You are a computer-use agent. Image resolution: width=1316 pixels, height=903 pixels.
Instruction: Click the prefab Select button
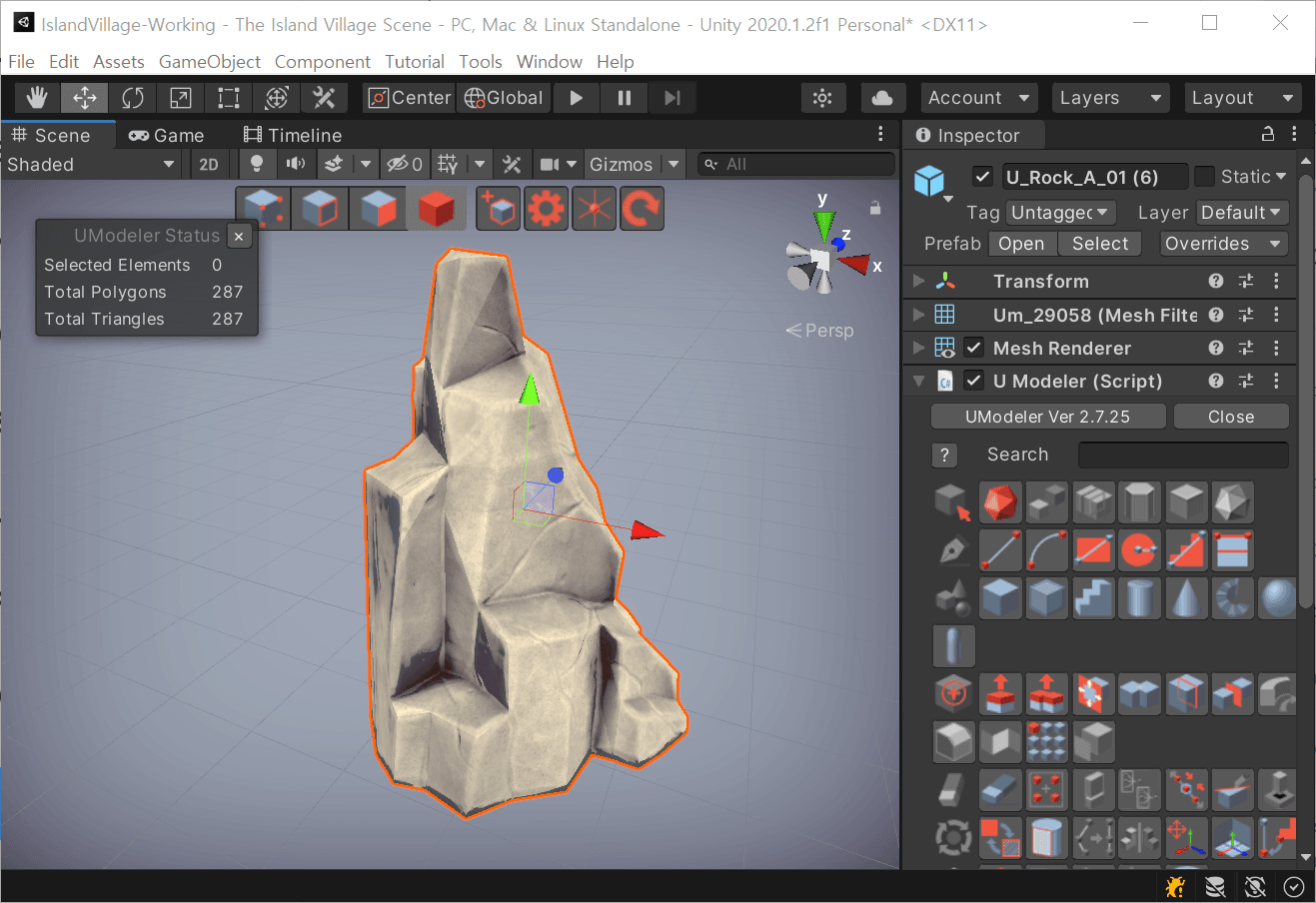tap(1099, 244)
